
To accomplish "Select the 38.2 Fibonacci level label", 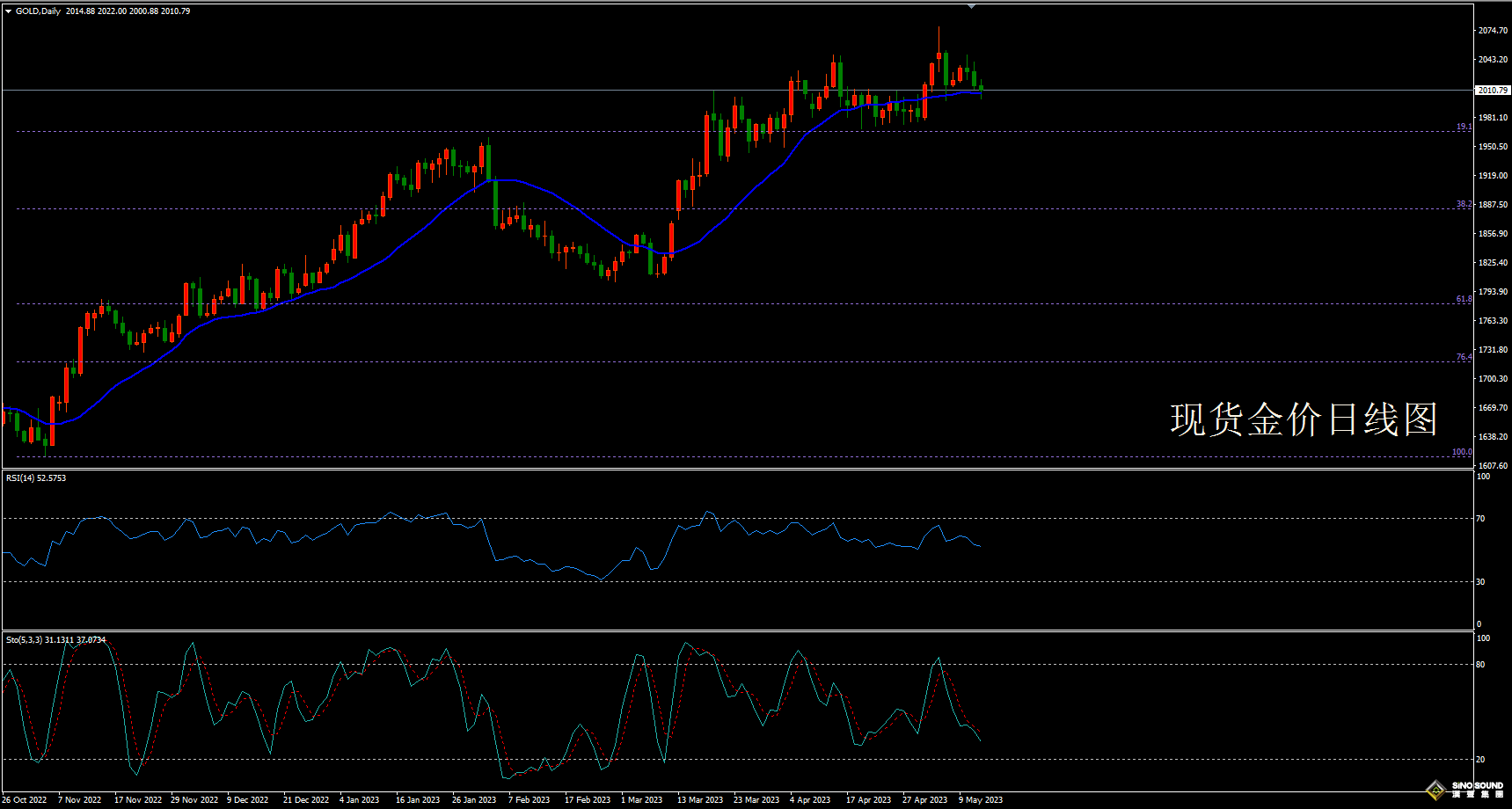I will [1464, 204].
